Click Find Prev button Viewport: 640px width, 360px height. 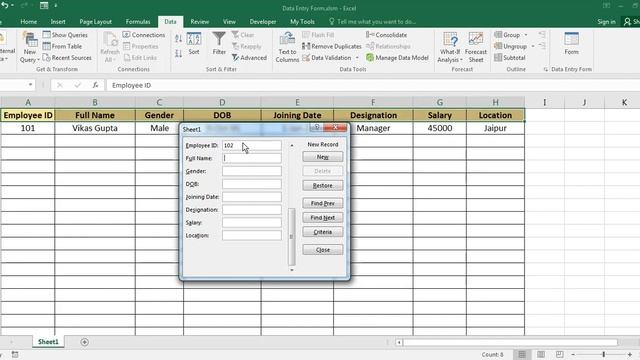tap(322, 203)
